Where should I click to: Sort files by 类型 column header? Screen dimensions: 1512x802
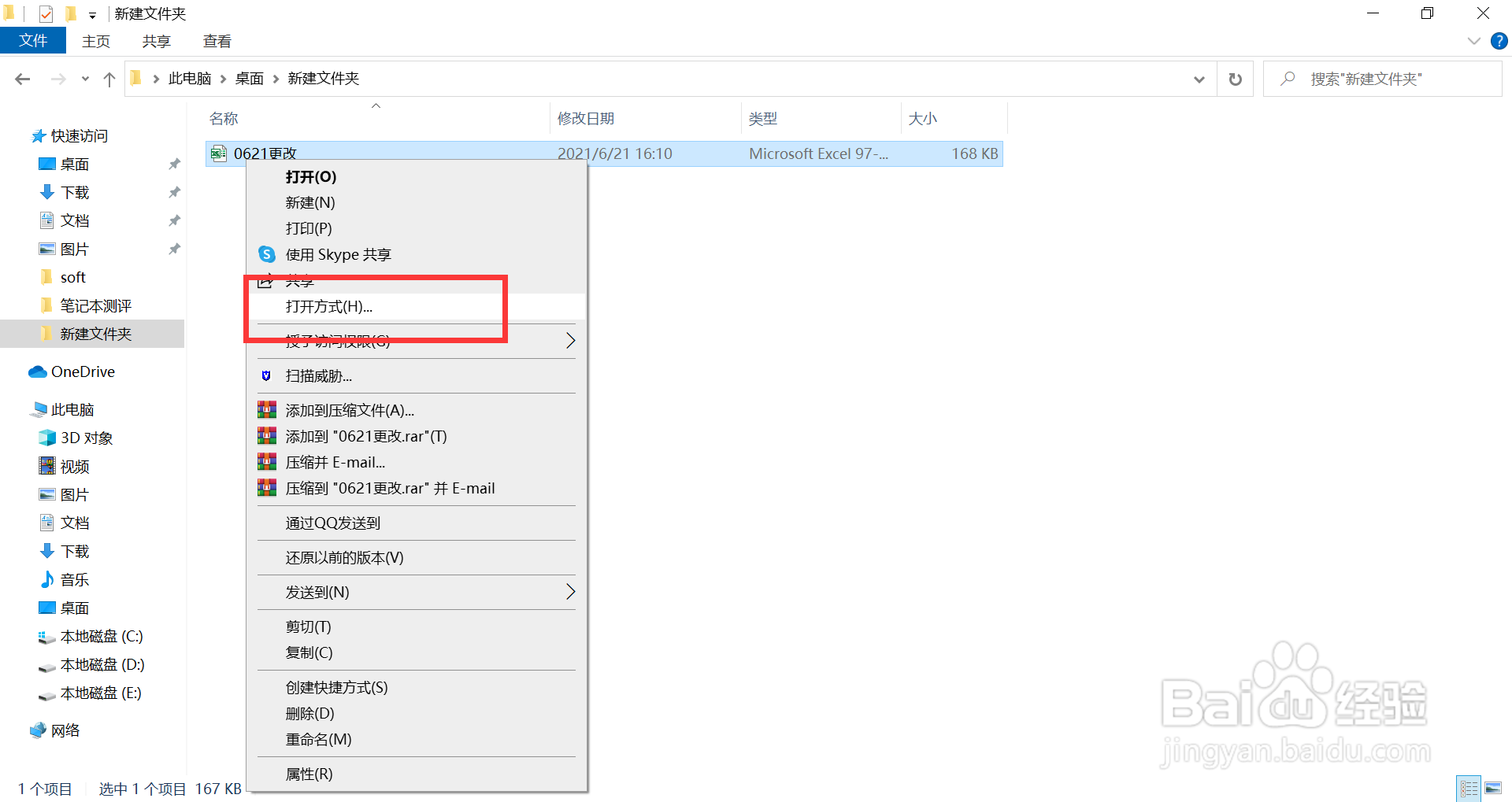(x=763, y=119)
